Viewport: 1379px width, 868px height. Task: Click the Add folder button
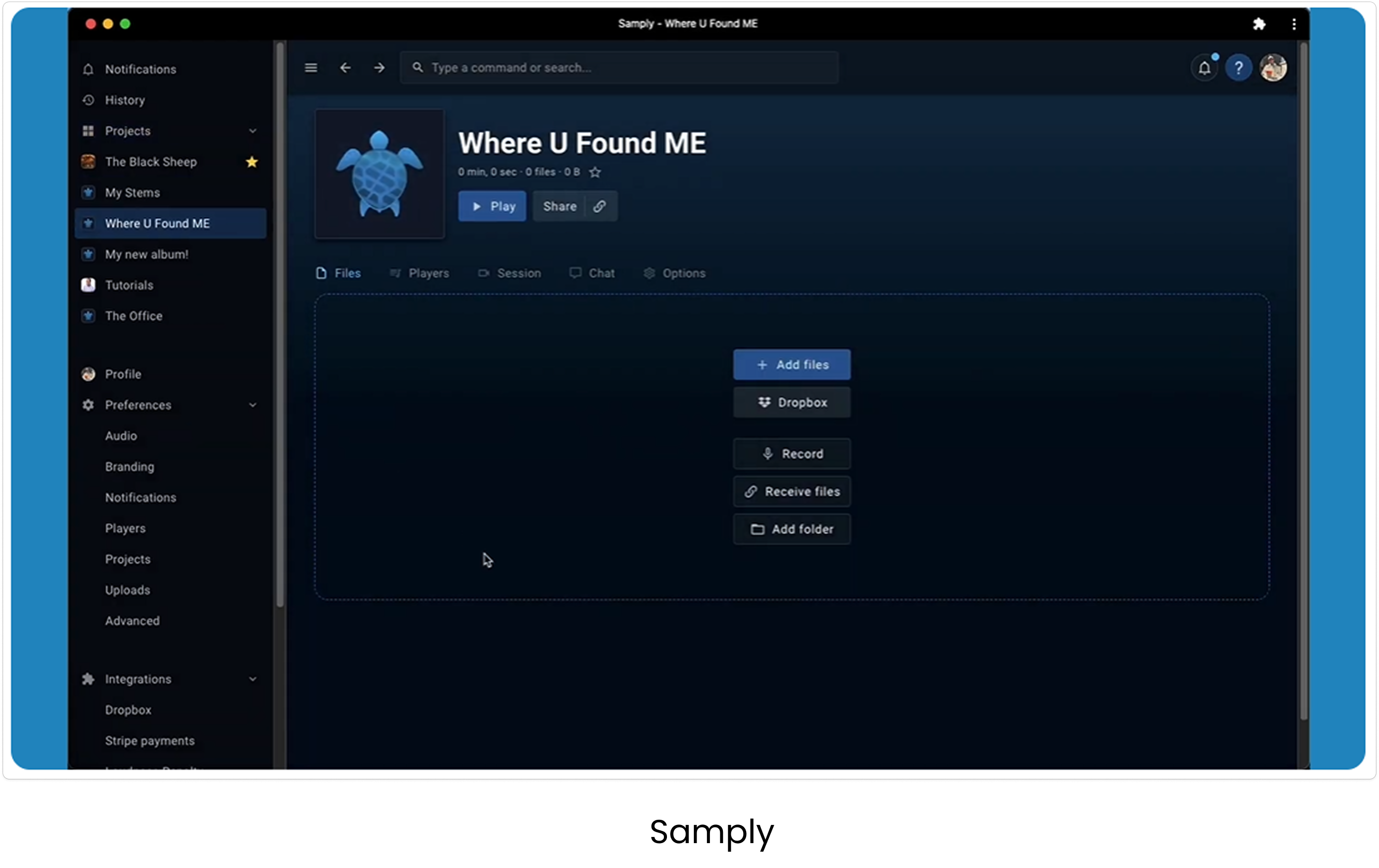coord(792,530)
